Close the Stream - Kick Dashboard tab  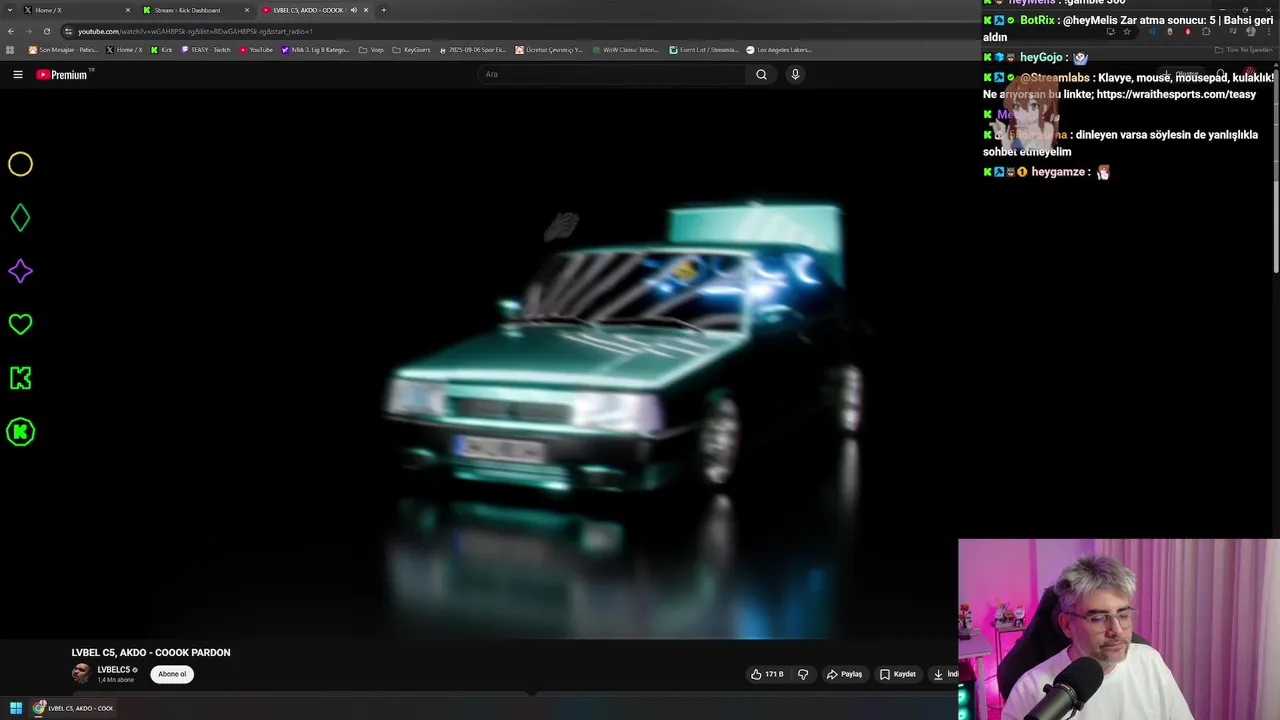tap(247, 10)
